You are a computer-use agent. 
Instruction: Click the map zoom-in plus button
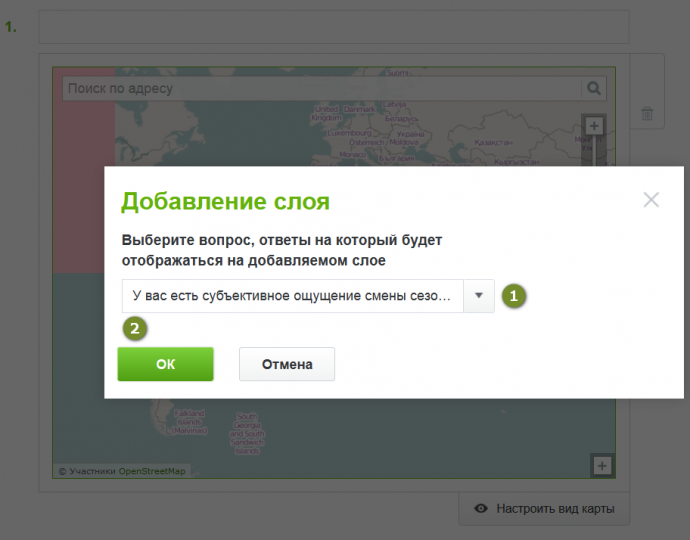point(594,126)
